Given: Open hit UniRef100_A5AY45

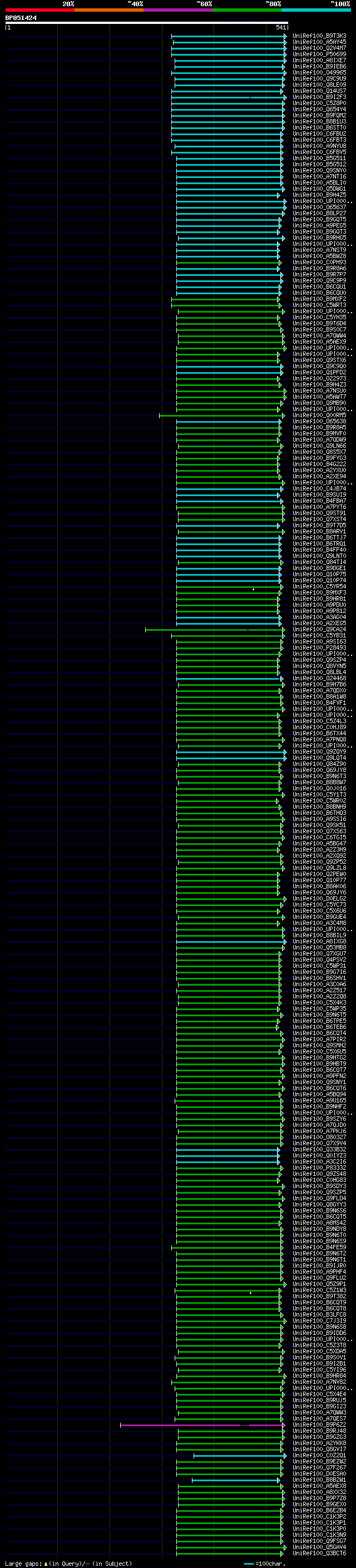Looking at the screenshot, I should 319,42.
